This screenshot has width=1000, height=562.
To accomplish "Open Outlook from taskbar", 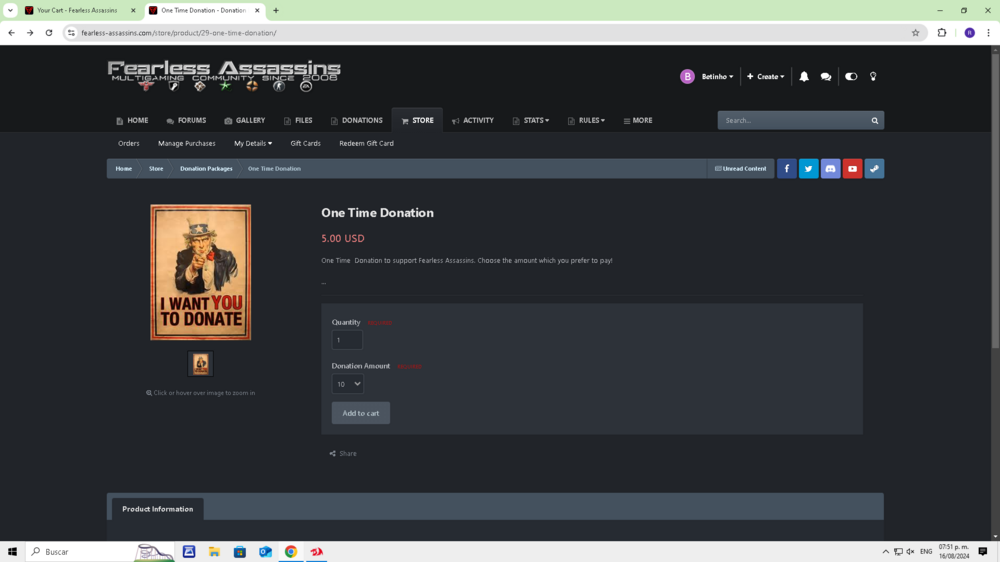I will pyautogui.click(x=265, y=551).
